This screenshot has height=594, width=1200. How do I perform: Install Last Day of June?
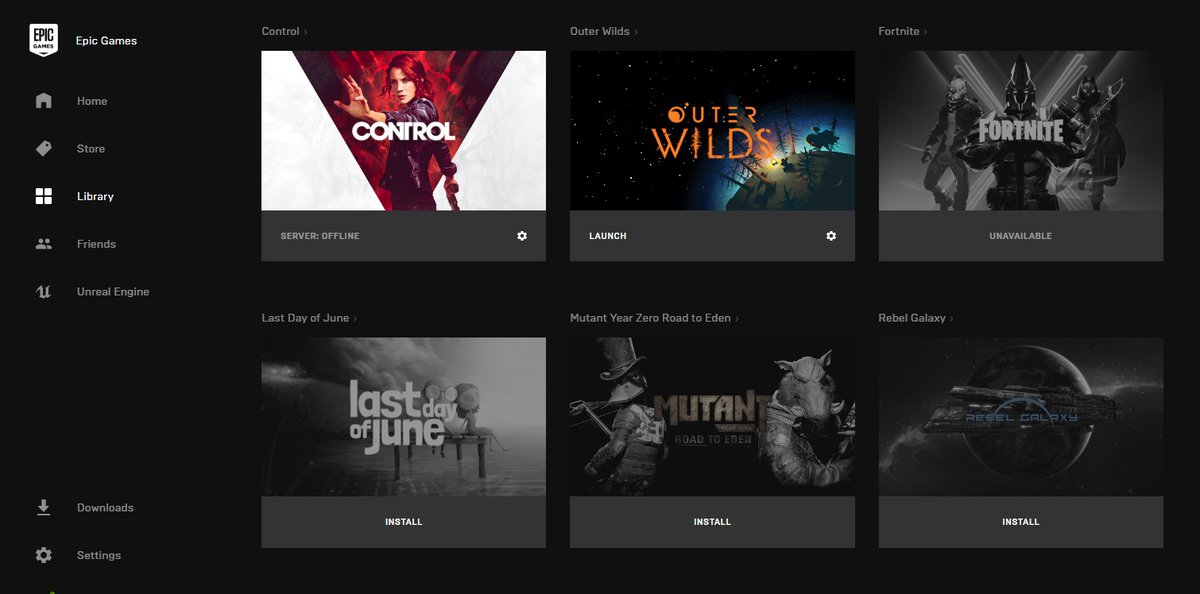[x=403, y=522]
